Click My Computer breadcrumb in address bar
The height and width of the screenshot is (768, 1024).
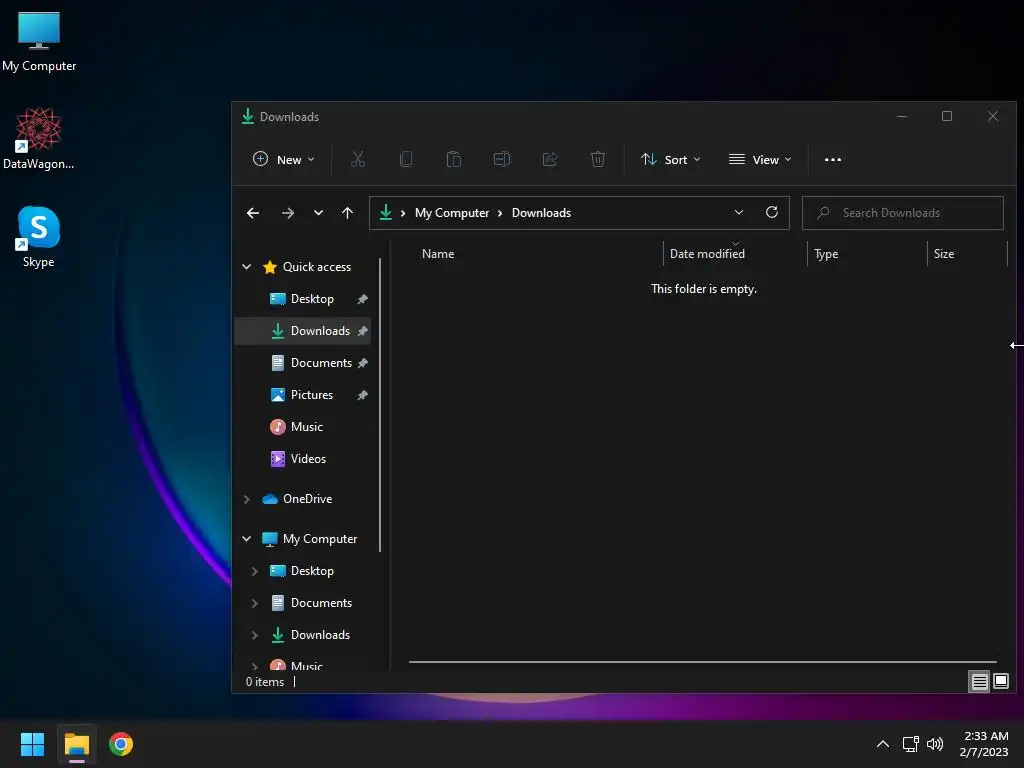pyautogui.click(x=452, y=213)
